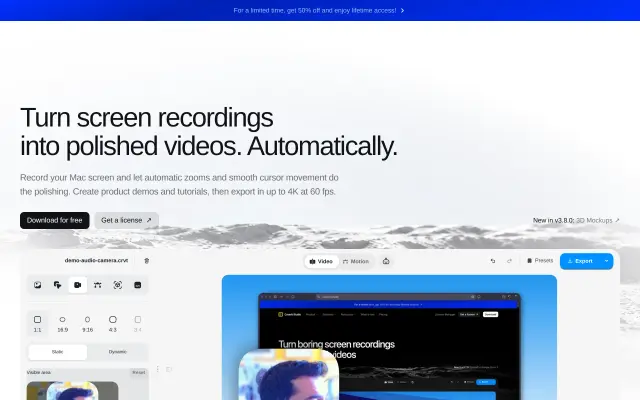The width and height of the screenshot is (640, 400).
Task: Click the recorded browser window in preview
Action: [x=390, y=346]
